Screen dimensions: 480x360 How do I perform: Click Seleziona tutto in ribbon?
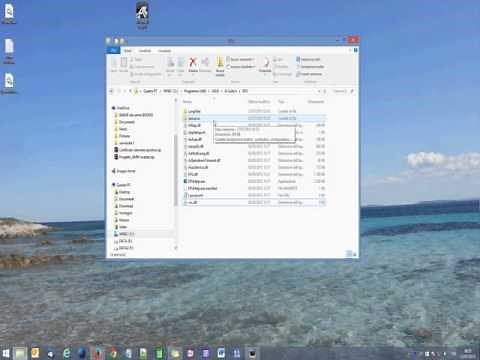pos(308,59)
